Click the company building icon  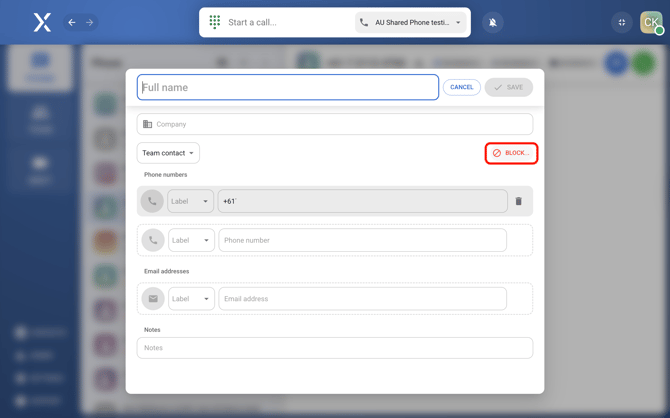click(x=147, y=124)
